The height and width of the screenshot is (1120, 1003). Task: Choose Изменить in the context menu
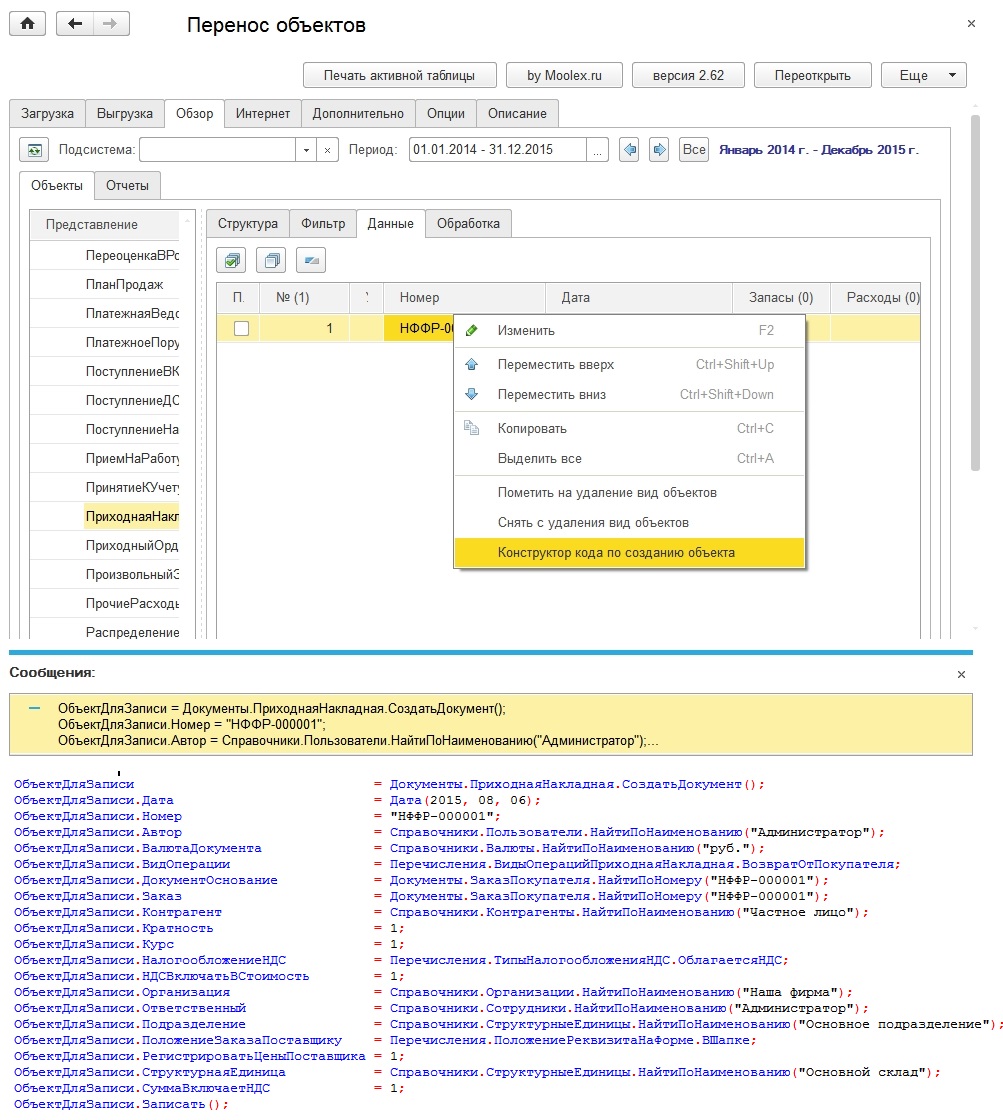pyautogui.click(x=629, y=331)
